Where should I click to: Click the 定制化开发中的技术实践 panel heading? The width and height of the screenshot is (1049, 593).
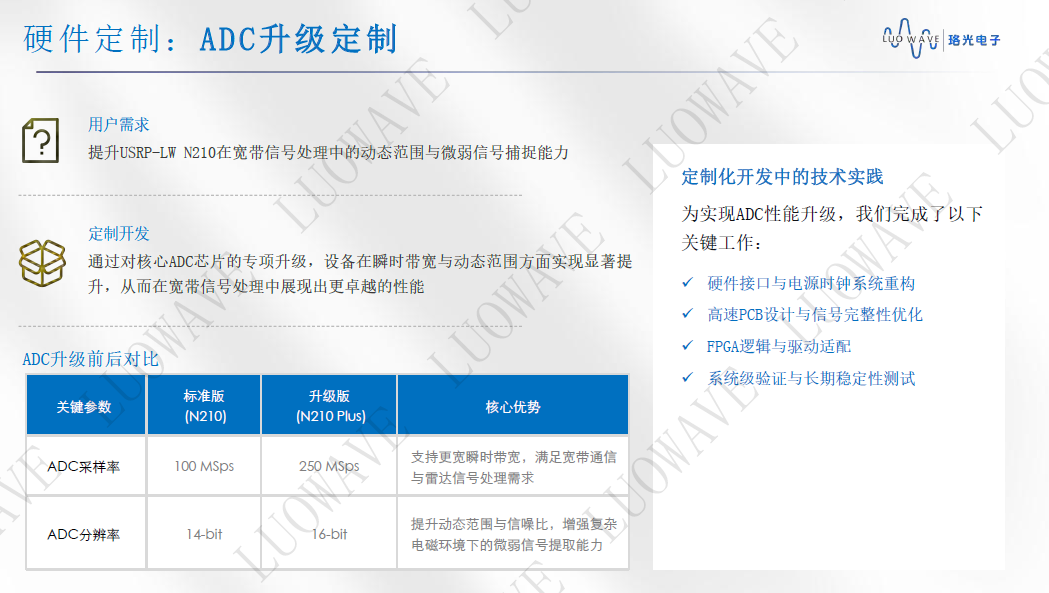point(782,177)
